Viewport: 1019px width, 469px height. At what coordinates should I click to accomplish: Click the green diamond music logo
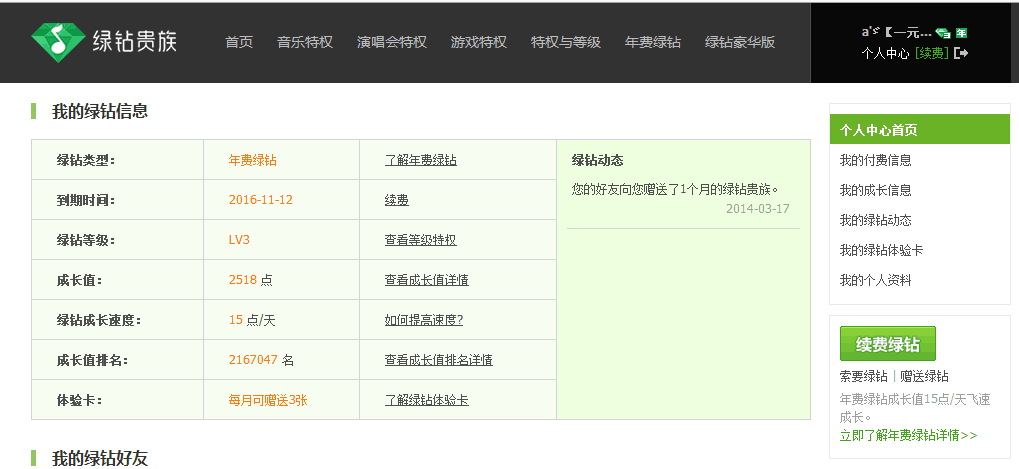[58, 42]
